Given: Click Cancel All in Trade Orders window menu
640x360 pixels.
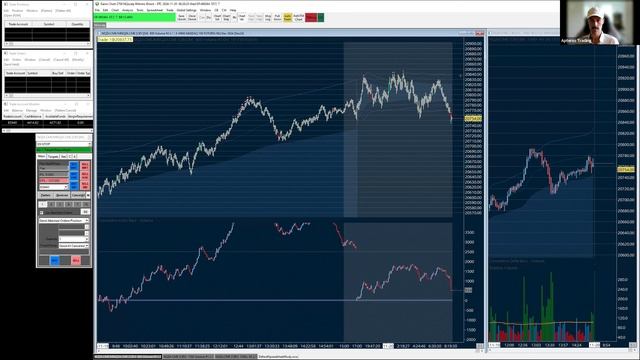Looking at the screenshot, I should coord(61,60).
